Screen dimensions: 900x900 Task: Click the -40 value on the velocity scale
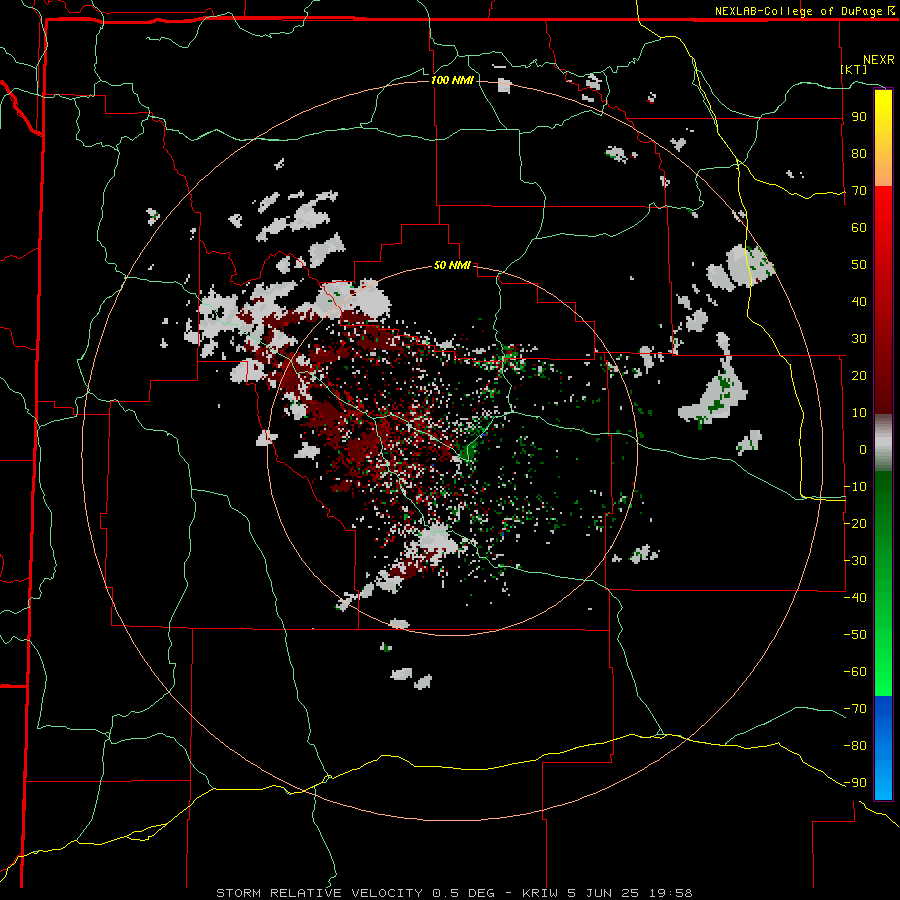click(855, 598)
